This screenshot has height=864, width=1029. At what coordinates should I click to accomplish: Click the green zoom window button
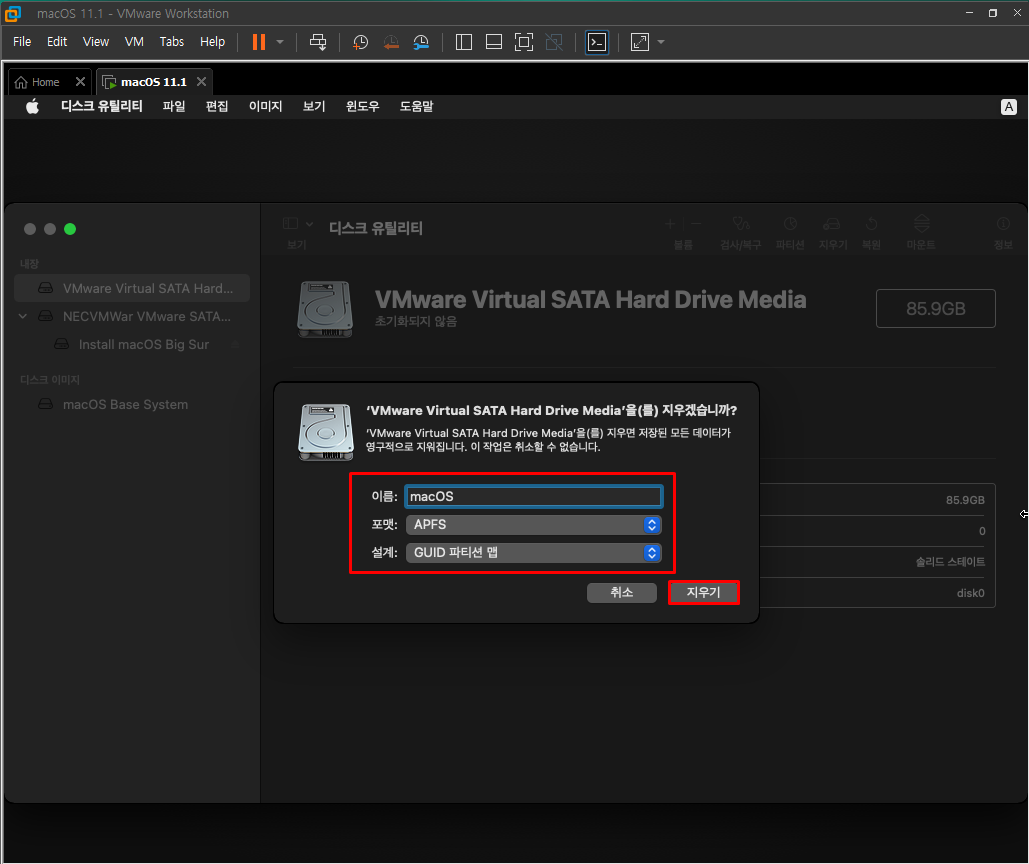pyautogui.click(x=70, y=229)
